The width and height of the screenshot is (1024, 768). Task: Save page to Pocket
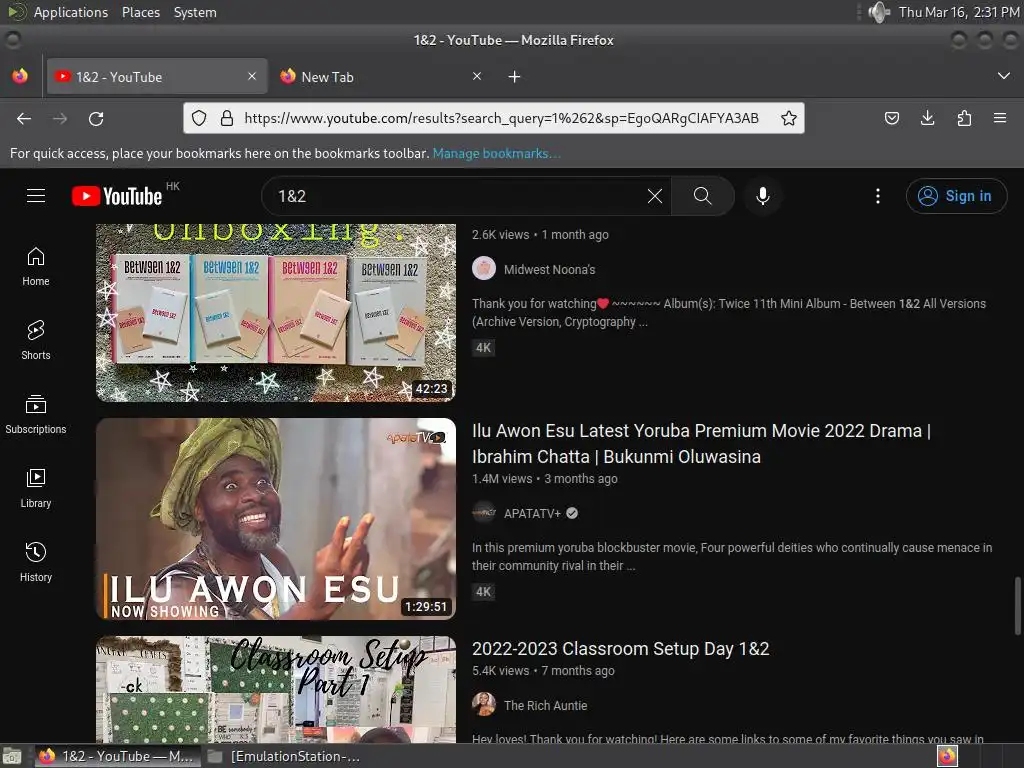891,118
